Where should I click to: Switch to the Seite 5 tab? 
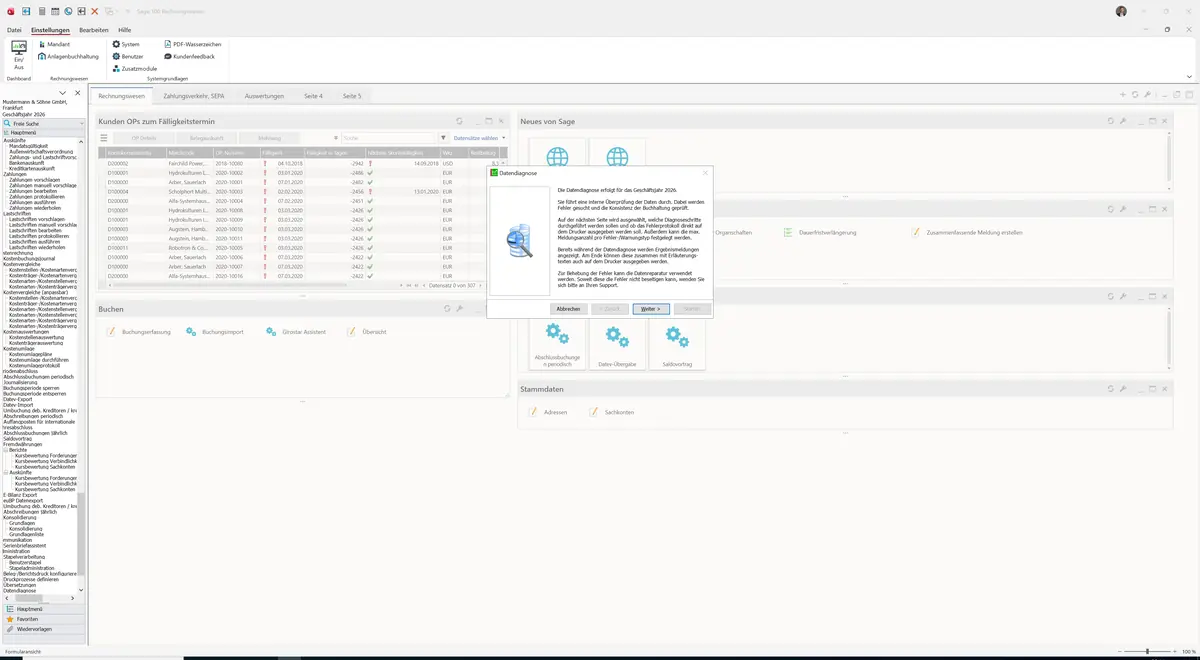[352, 96]
